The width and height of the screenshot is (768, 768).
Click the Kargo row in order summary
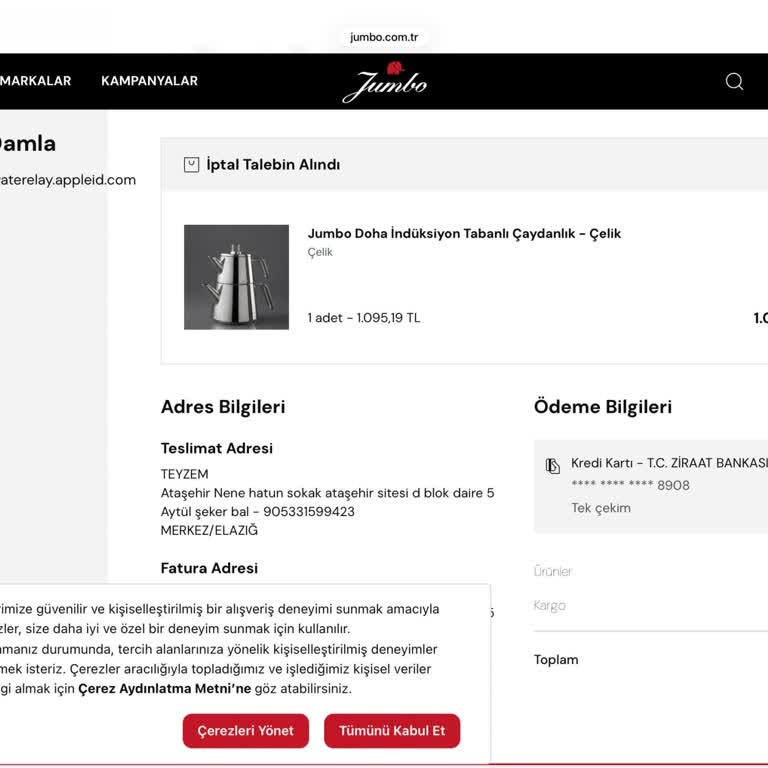click(x=550, y=606)
